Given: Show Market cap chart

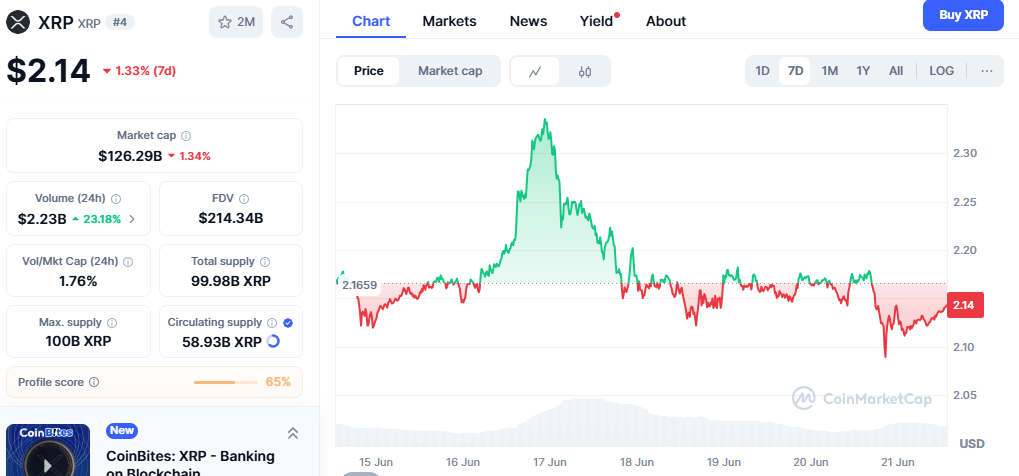Looking at the screenshot, I should (x=450, y=71).
